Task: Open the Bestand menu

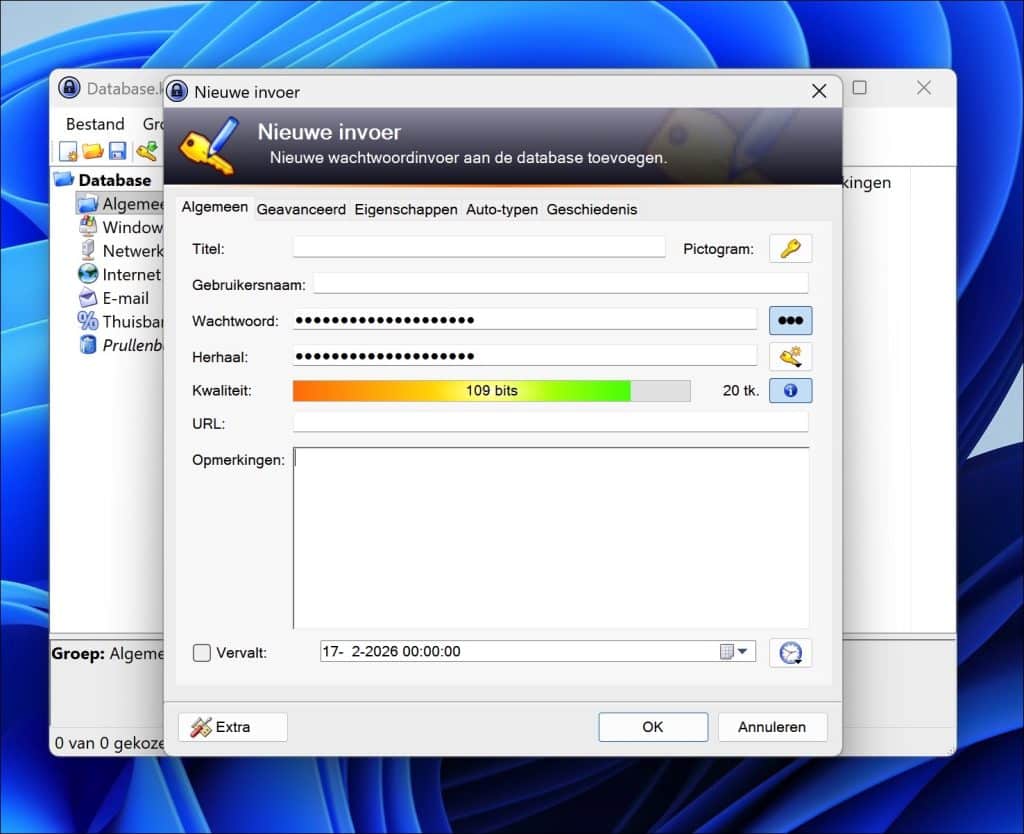Action: point(94,124)
